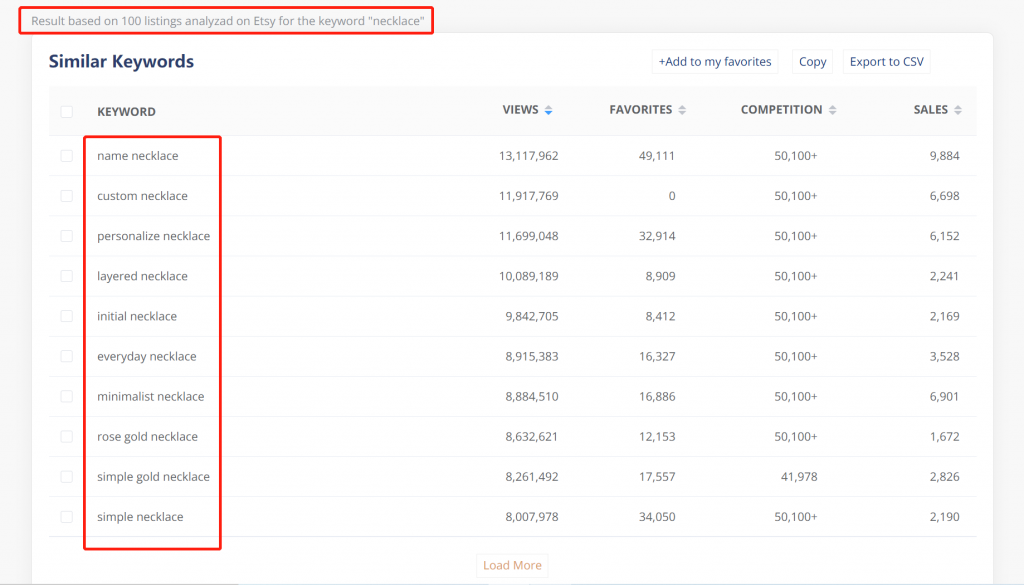This screenshot has width=1024, height=585.
Task: Sort table by Competition column arrow
Action: [832, 110]
